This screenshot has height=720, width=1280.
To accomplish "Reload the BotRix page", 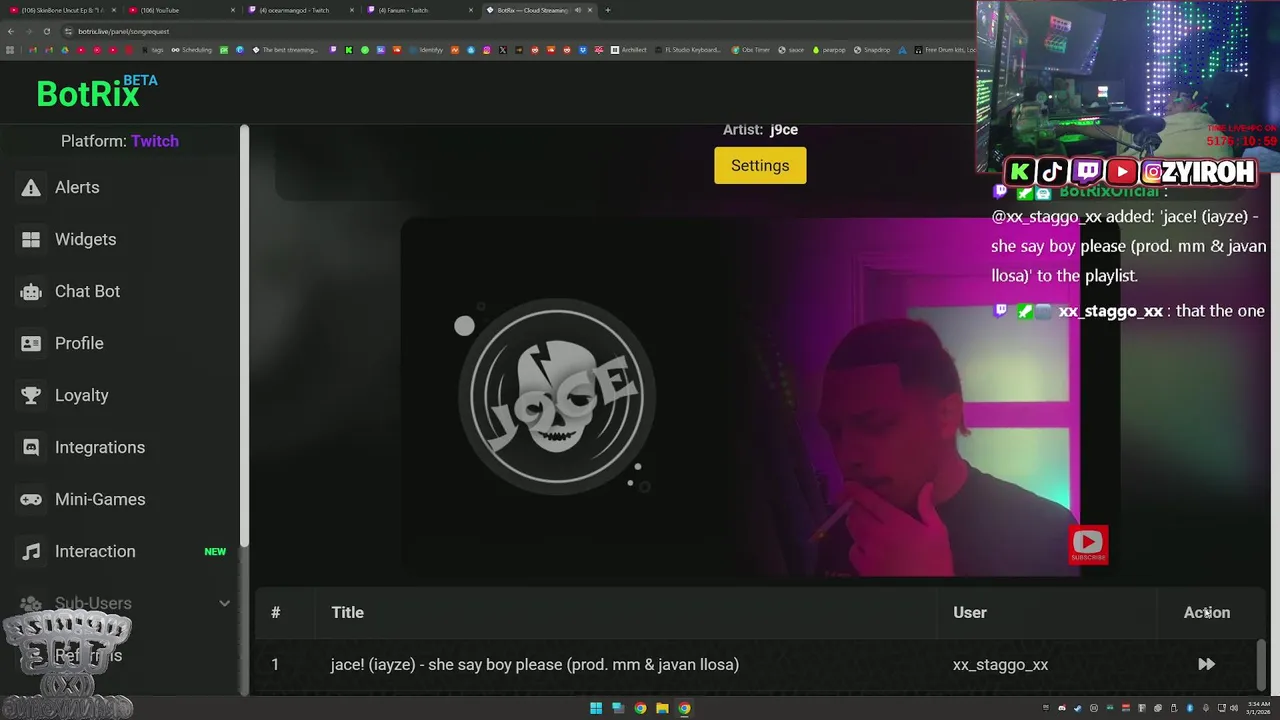I will click(x=46, y=31).
